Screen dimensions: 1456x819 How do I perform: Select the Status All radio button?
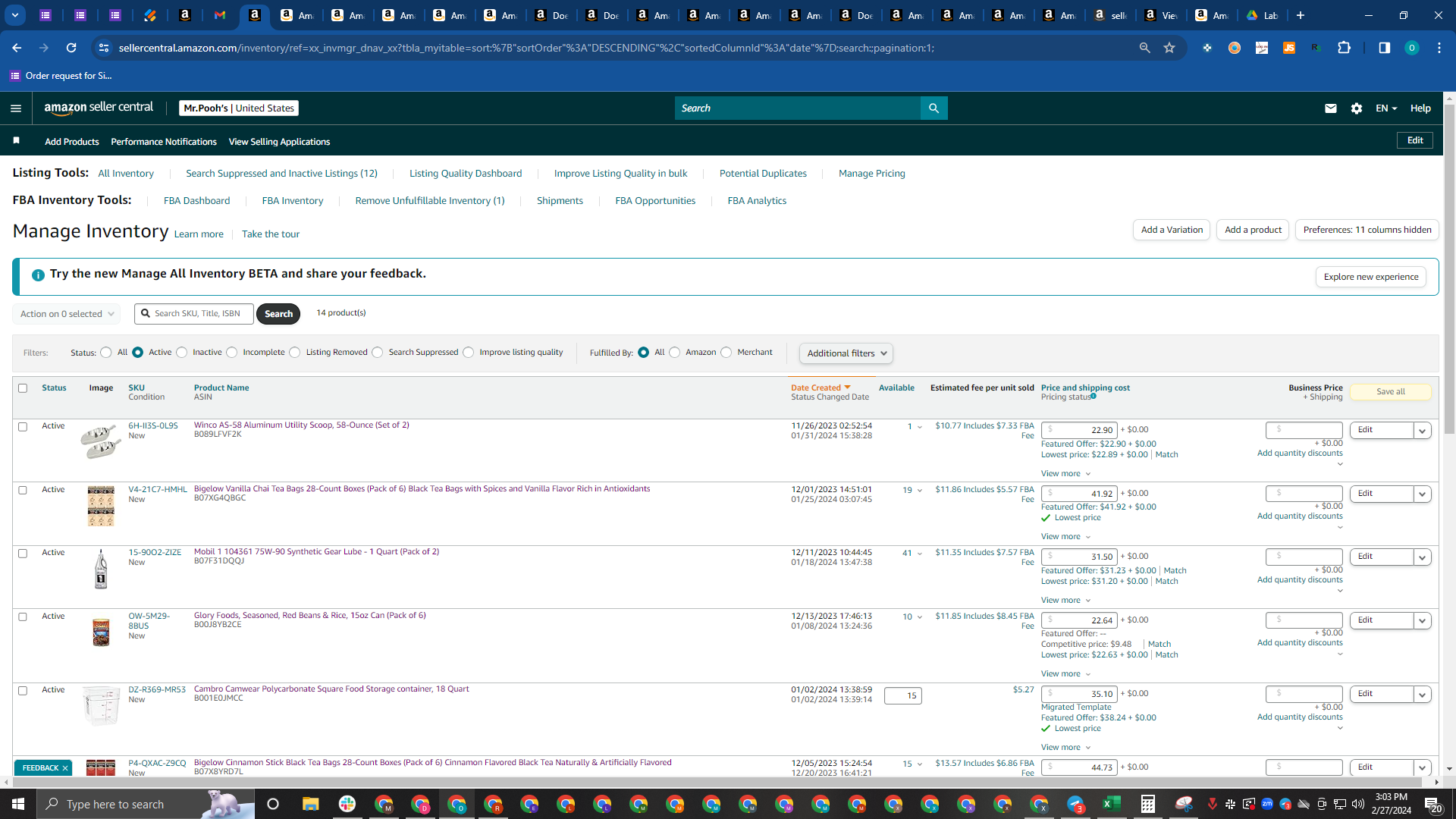106,353
